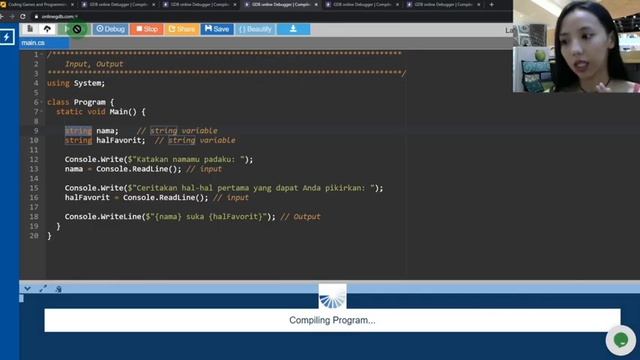Click 'string halFavorit;' declaration on line 10
Viewport: 640px width, 360px height.
pos(105,140)
